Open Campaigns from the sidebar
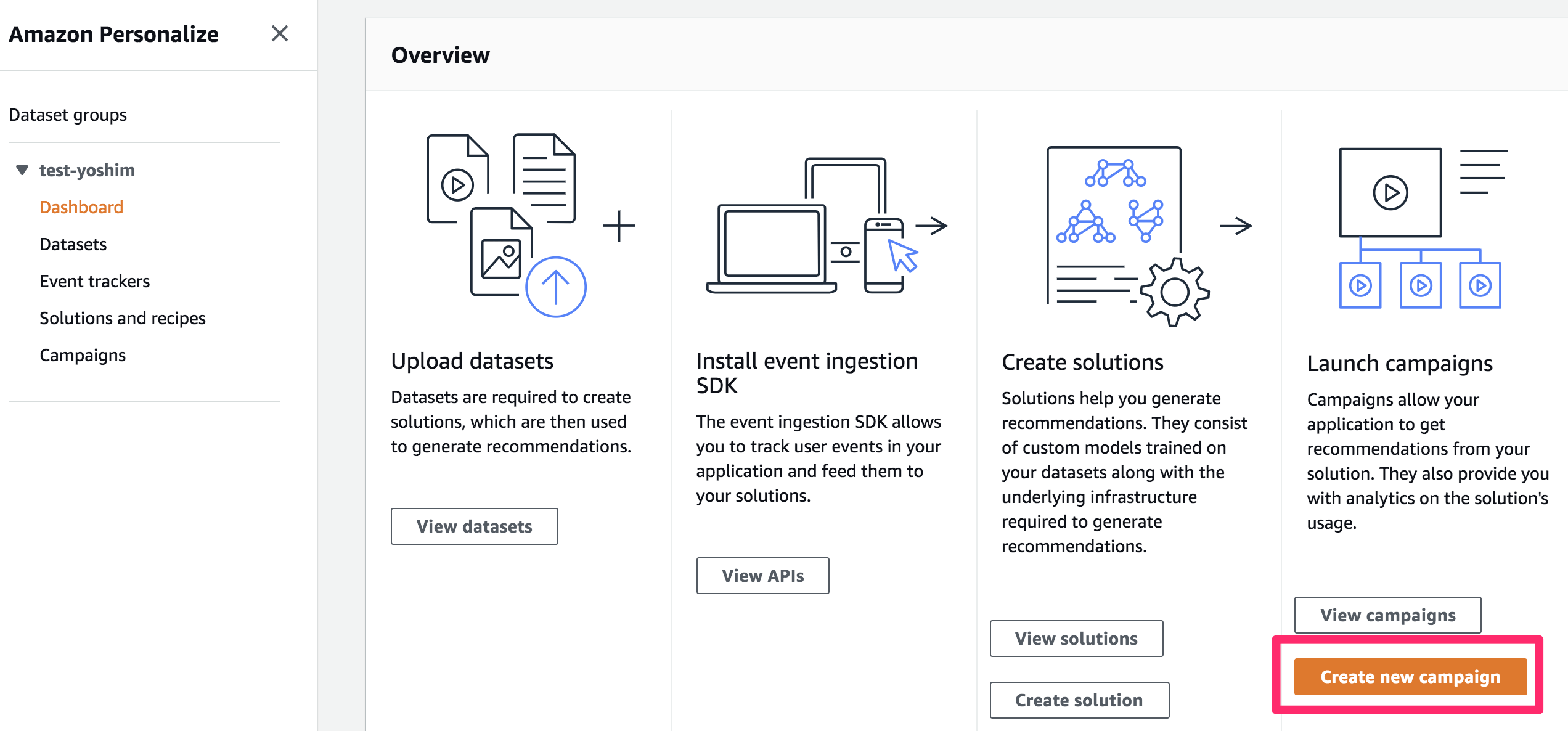 point(83,354)
